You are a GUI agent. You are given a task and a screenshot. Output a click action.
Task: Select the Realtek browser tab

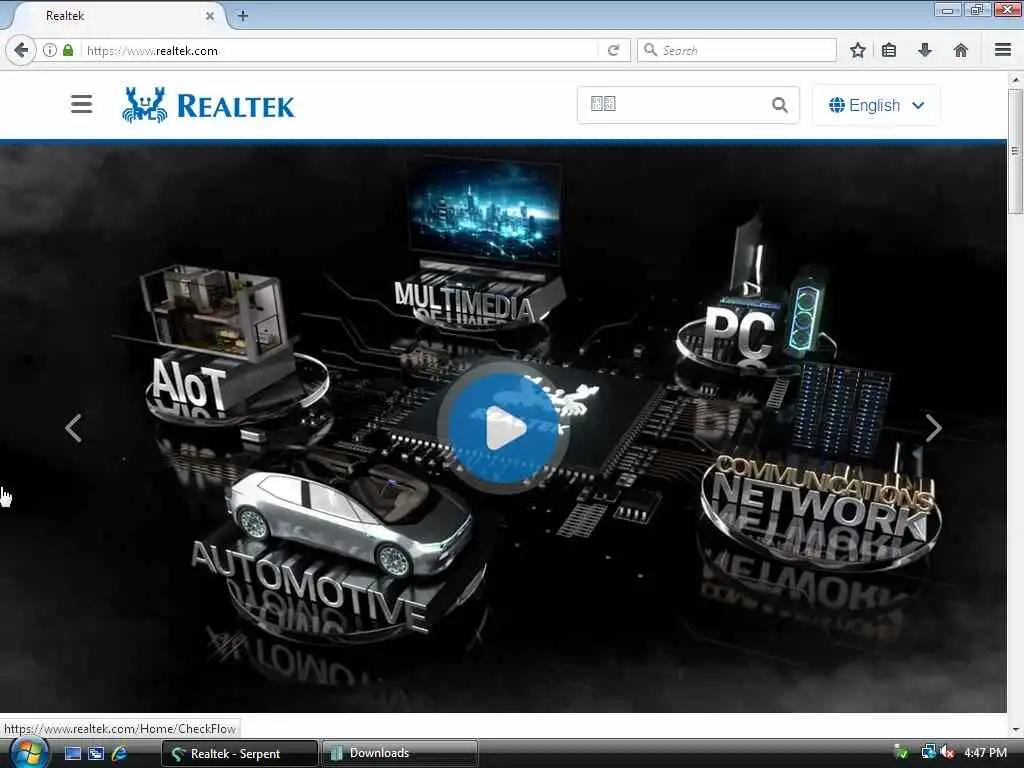click(118, 16)
